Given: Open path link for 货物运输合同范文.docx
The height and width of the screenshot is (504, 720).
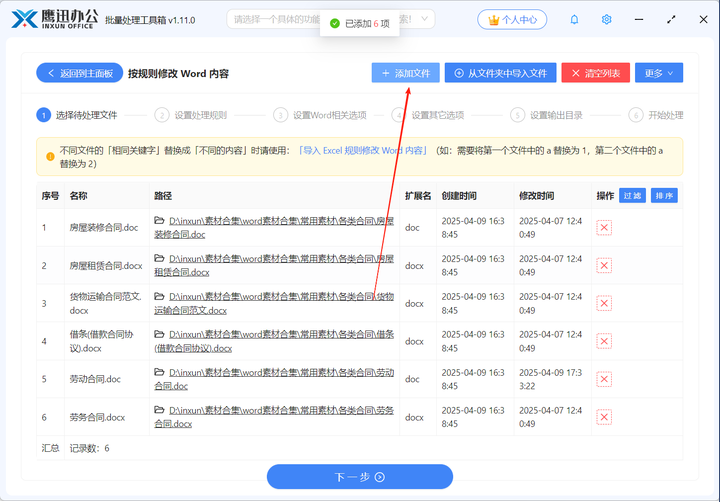Looking at the screenshot, I should (x=274, y=303).
